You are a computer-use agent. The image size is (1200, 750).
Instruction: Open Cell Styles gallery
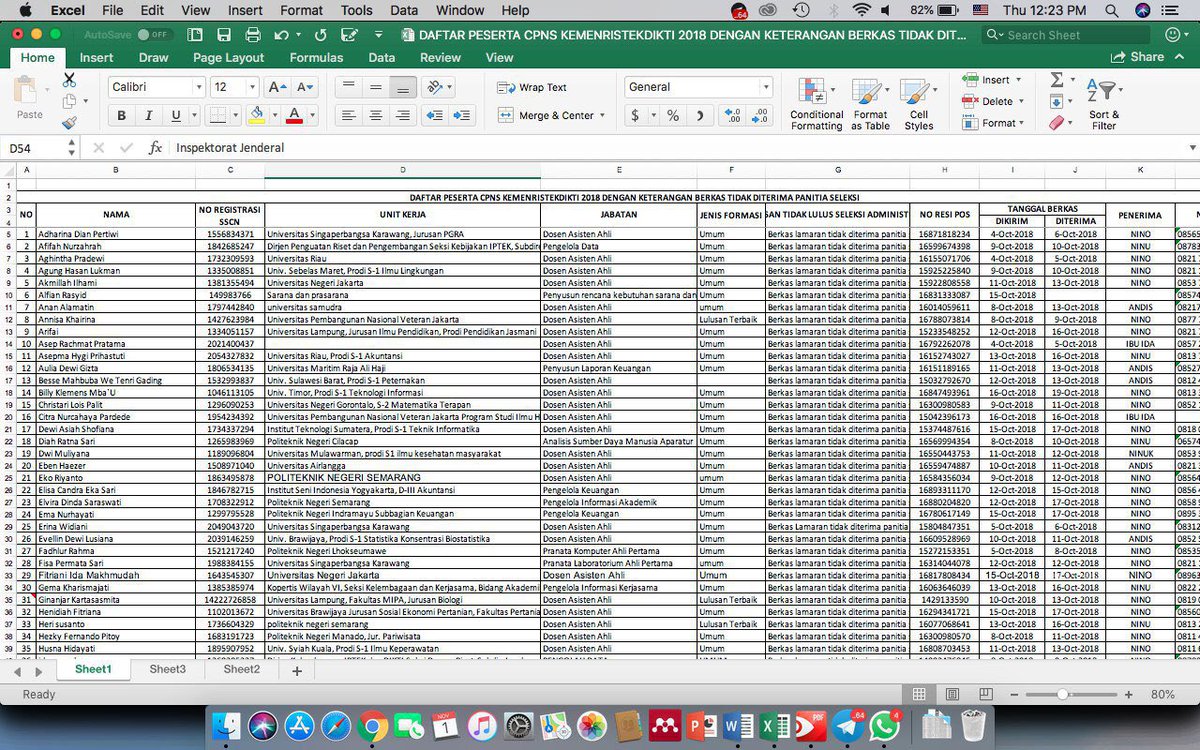[918, 105]
